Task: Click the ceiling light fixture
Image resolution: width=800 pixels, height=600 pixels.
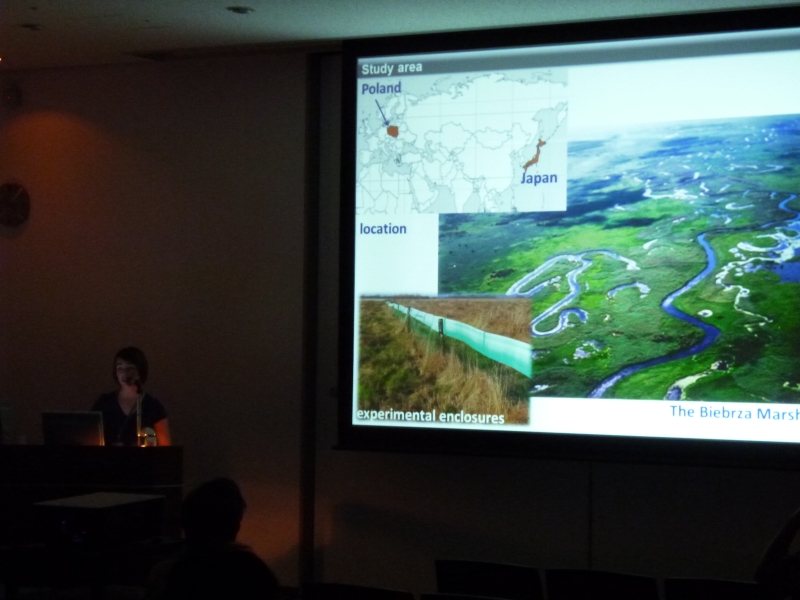Action: (x=239, y=10)
